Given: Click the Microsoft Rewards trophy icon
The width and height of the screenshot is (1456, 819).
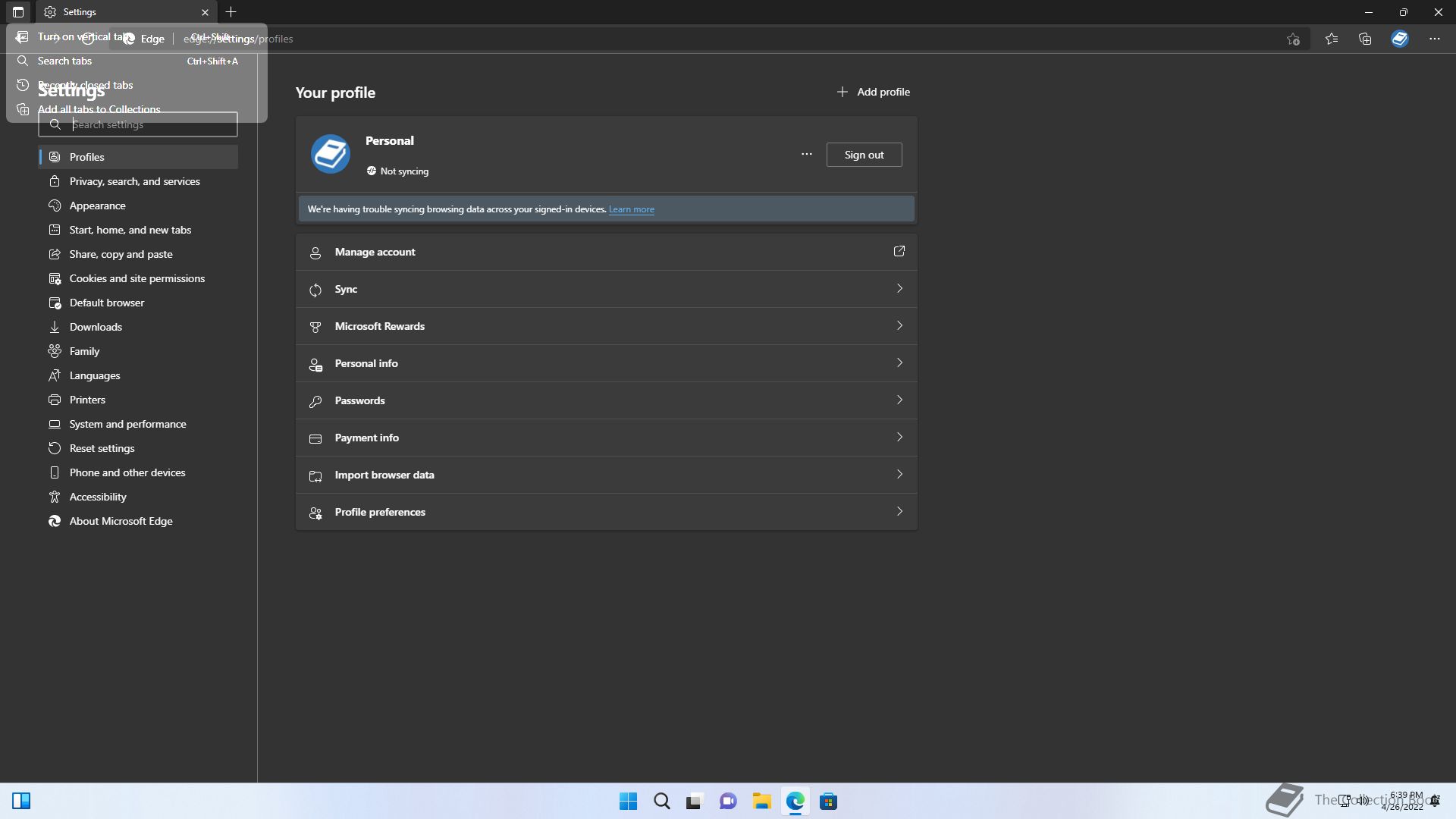Looking at the screenshot, I should tap(315, 327).
